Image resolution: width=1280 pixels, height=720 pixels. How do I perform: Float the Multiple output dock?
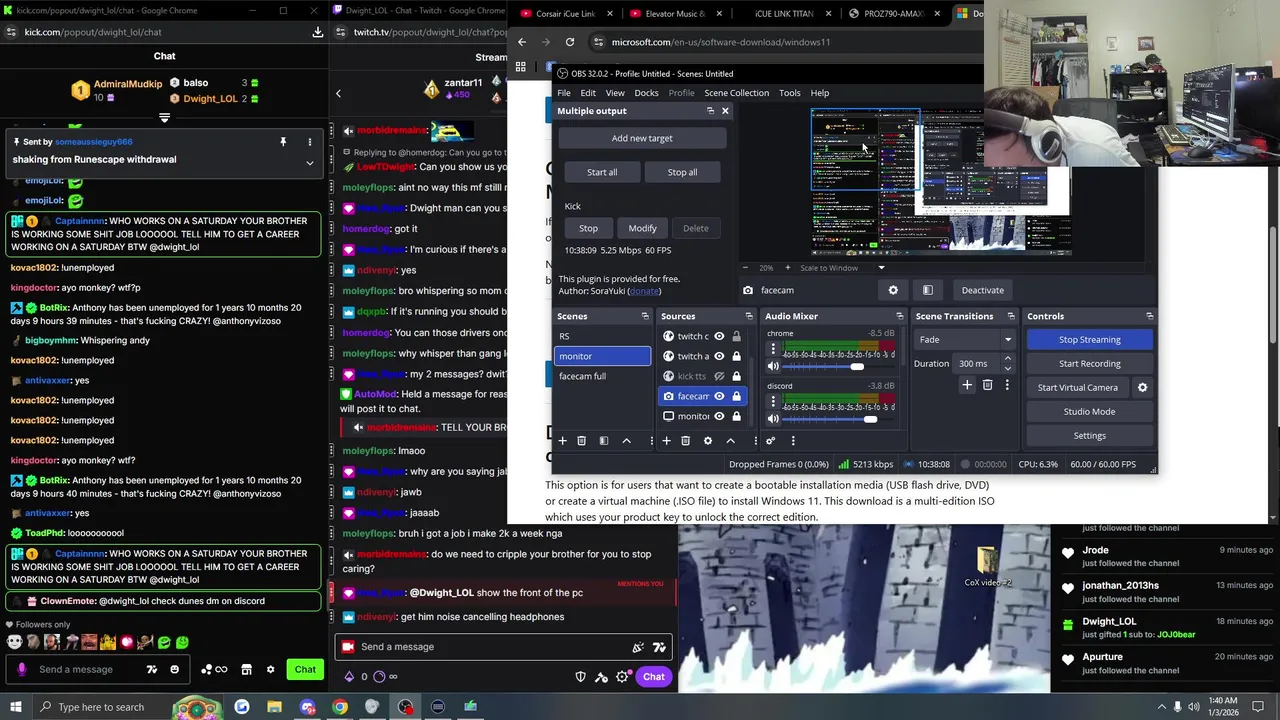(x=710, y=111)
